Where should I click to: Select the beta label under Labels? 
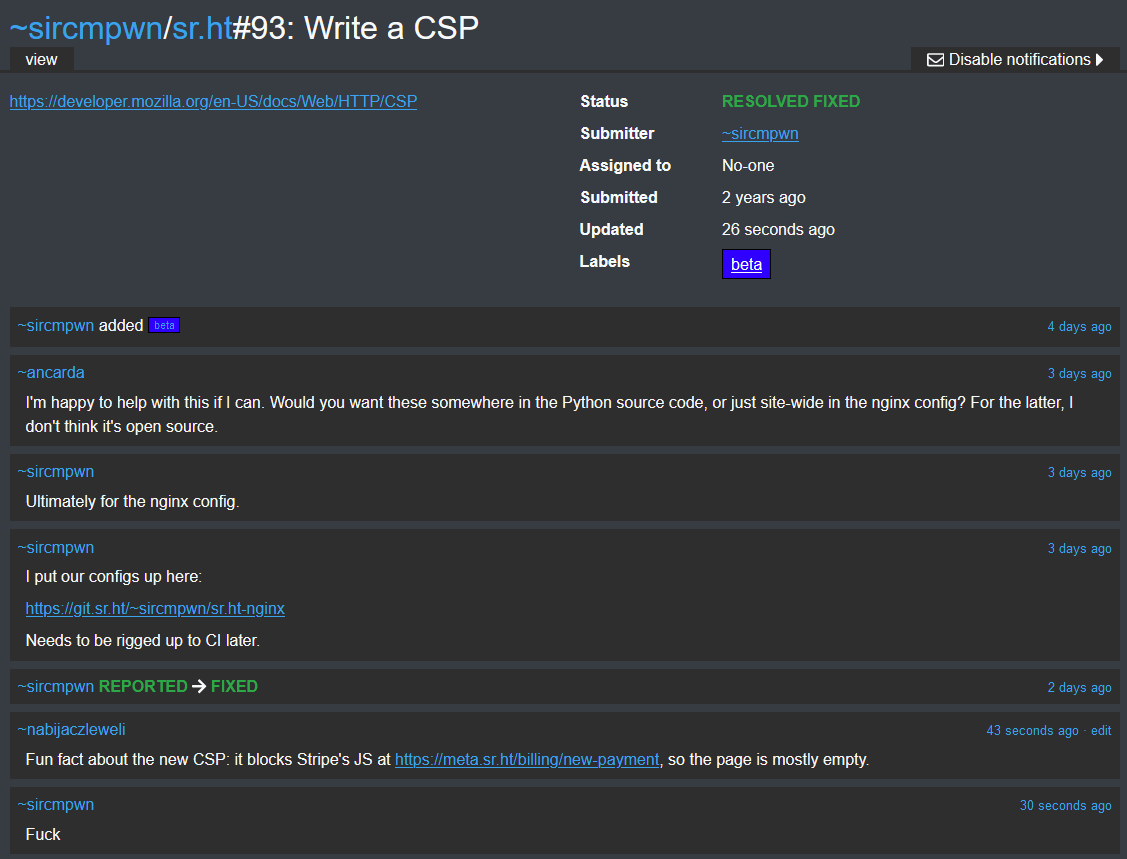point(746,265)
